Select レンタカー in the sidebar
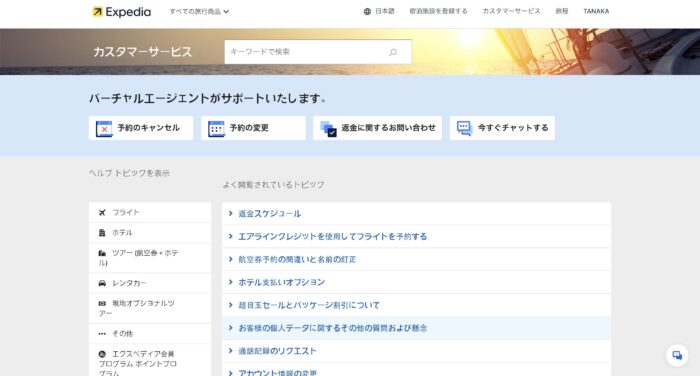The height and width of the screenshot is (376, 700). (150, 283)
